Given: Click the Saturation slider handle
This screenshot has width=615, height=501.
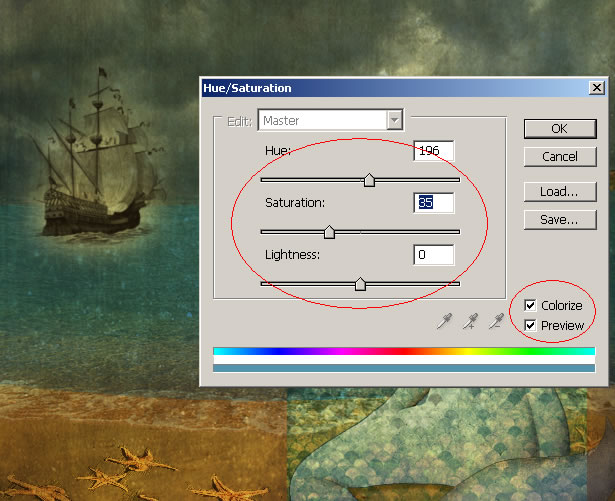Looking at the screenshot, I should click(329, 232).
